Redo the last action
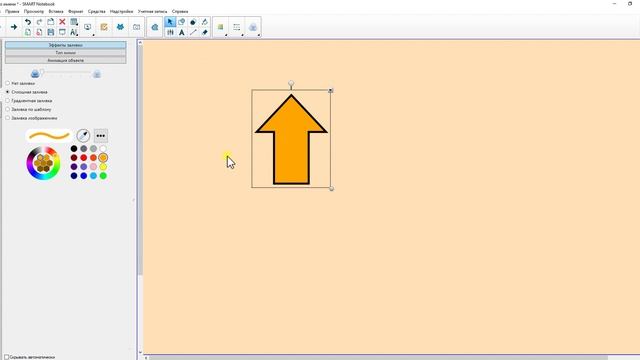This screenshot has width=640, height=360. [x=39, y=22]
